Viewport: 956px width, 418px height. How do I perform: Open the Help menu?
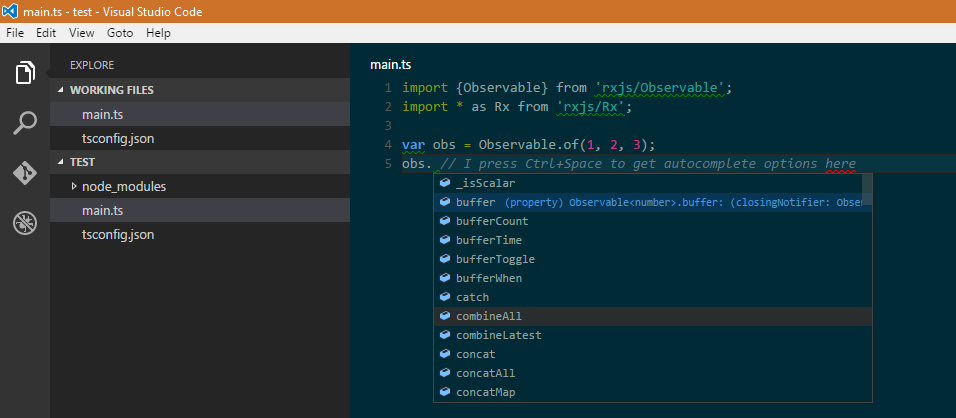click(159, 33)
